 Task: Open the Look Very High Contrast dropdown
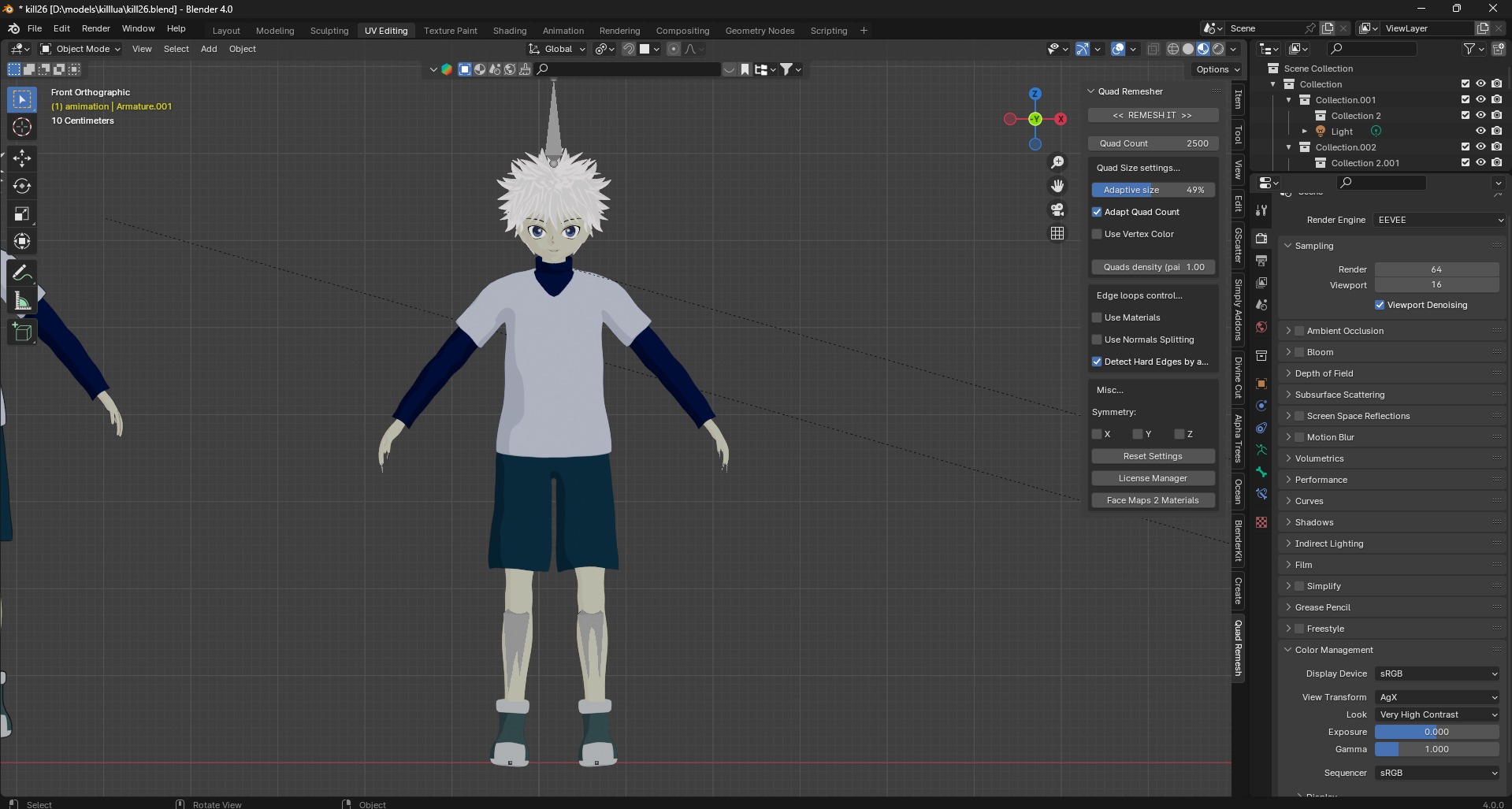[1437, 714]
